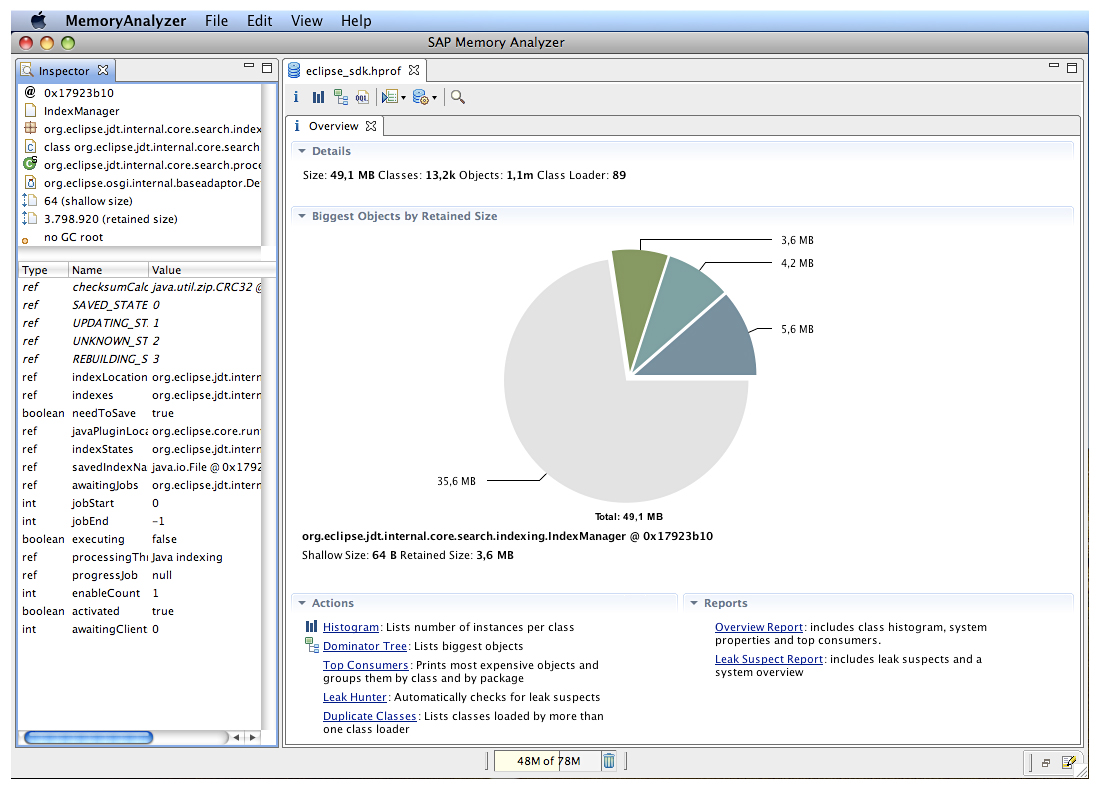The width and height of the screenshot is (1100, 789).
Task: Click the no GC root icon
Action: pos(25,240)
